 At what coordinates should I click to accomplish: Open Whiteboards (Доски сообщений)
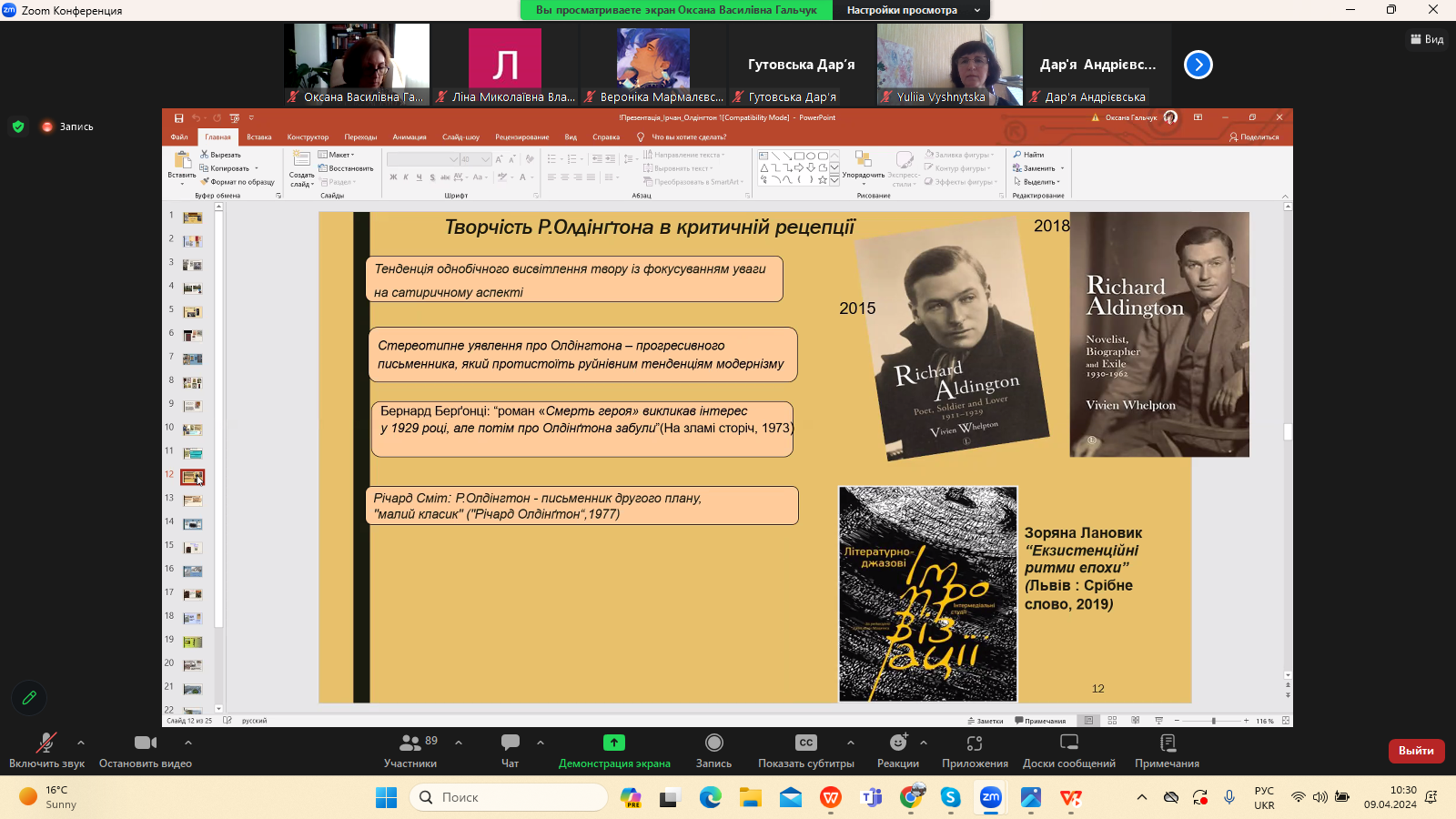[x=1069, y=743]
